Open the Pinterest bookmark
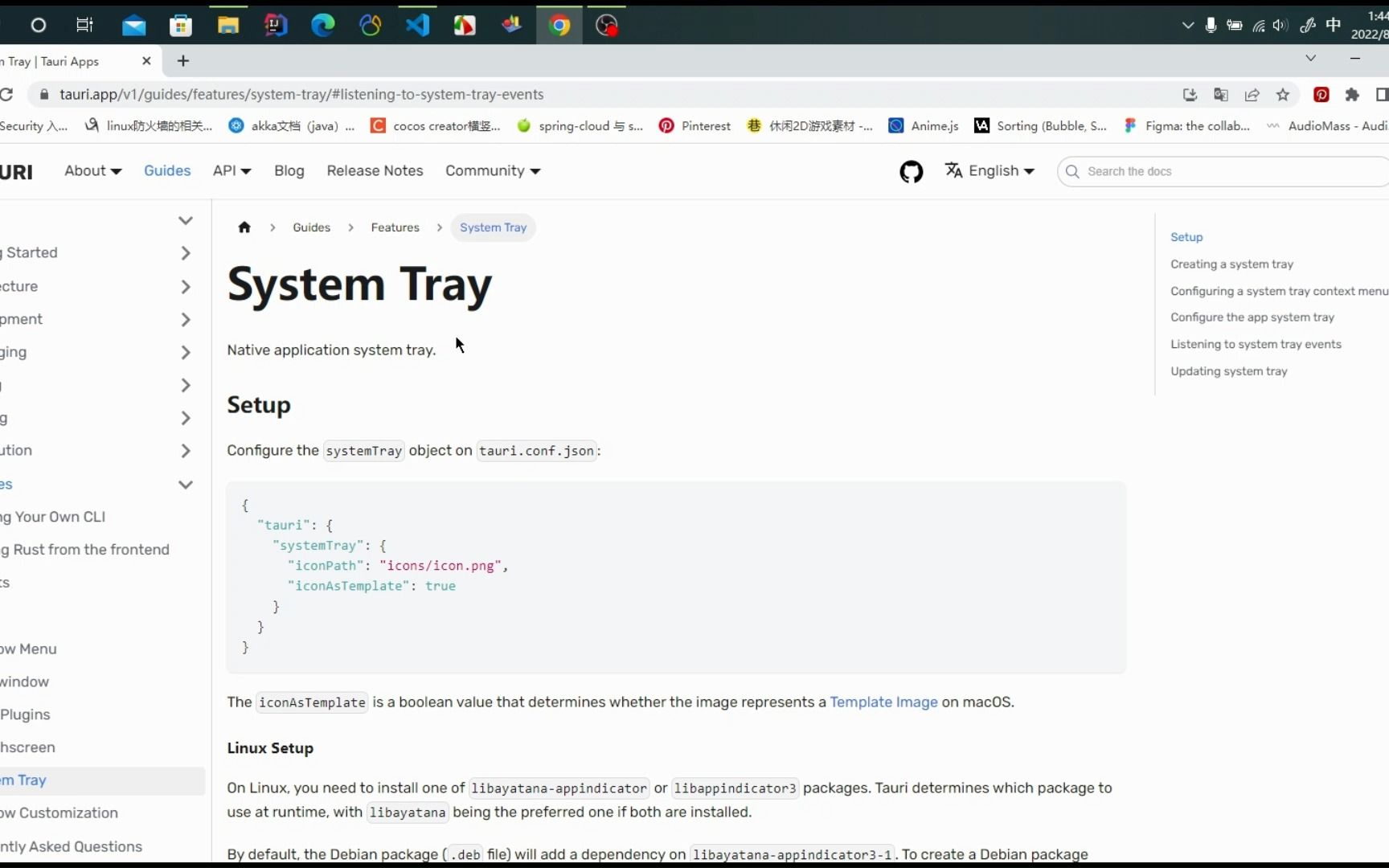The image size is (1389, 868). 694,126
